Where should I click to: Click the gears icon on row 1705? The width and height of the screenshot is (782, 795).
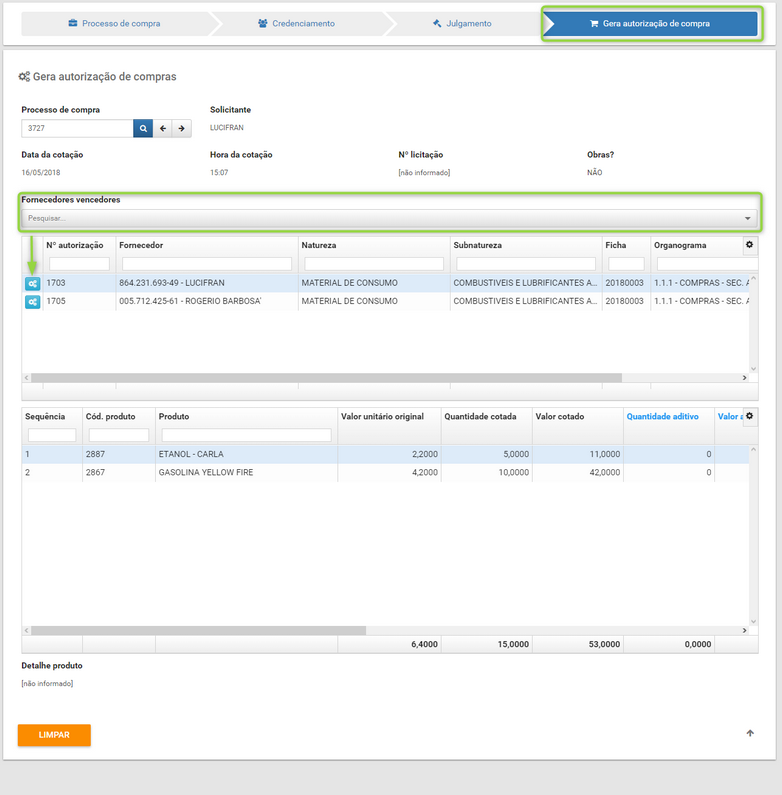click(32, 302)
